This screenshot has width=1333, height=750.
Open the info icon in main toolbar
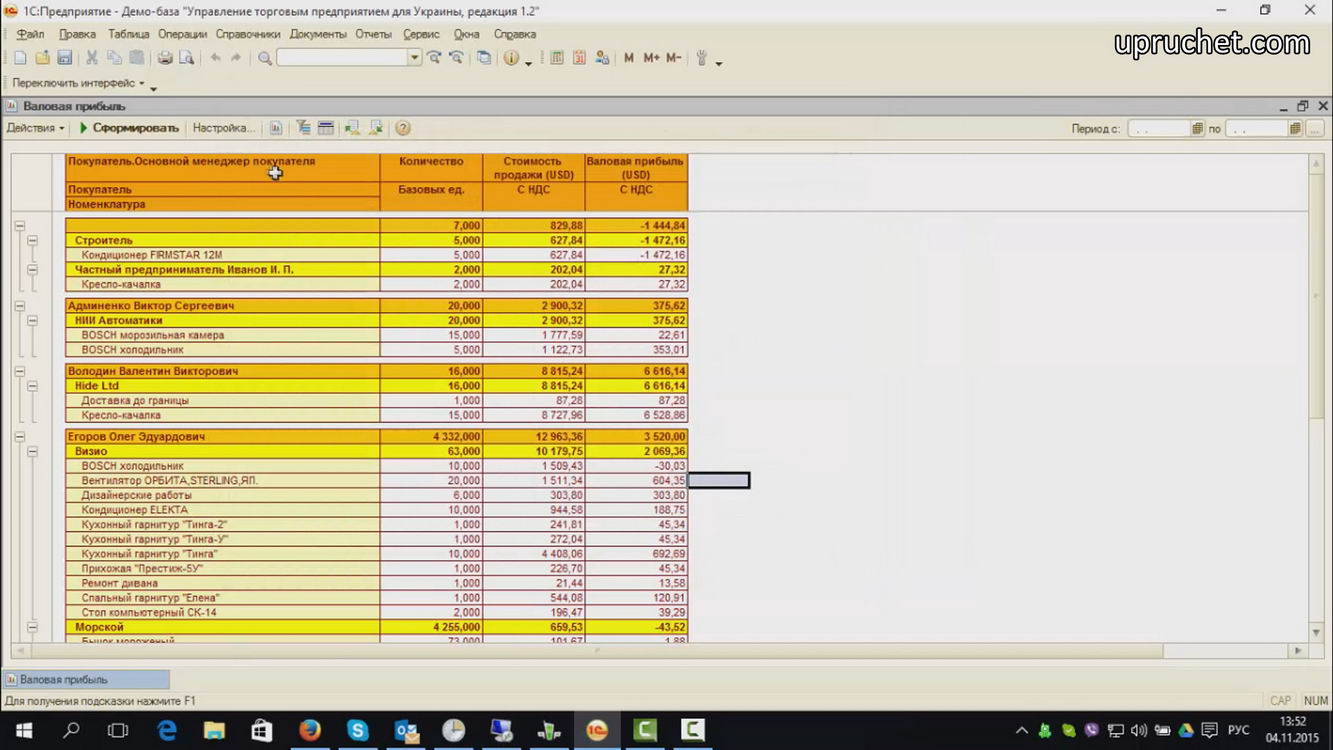[x=511, y=58]
